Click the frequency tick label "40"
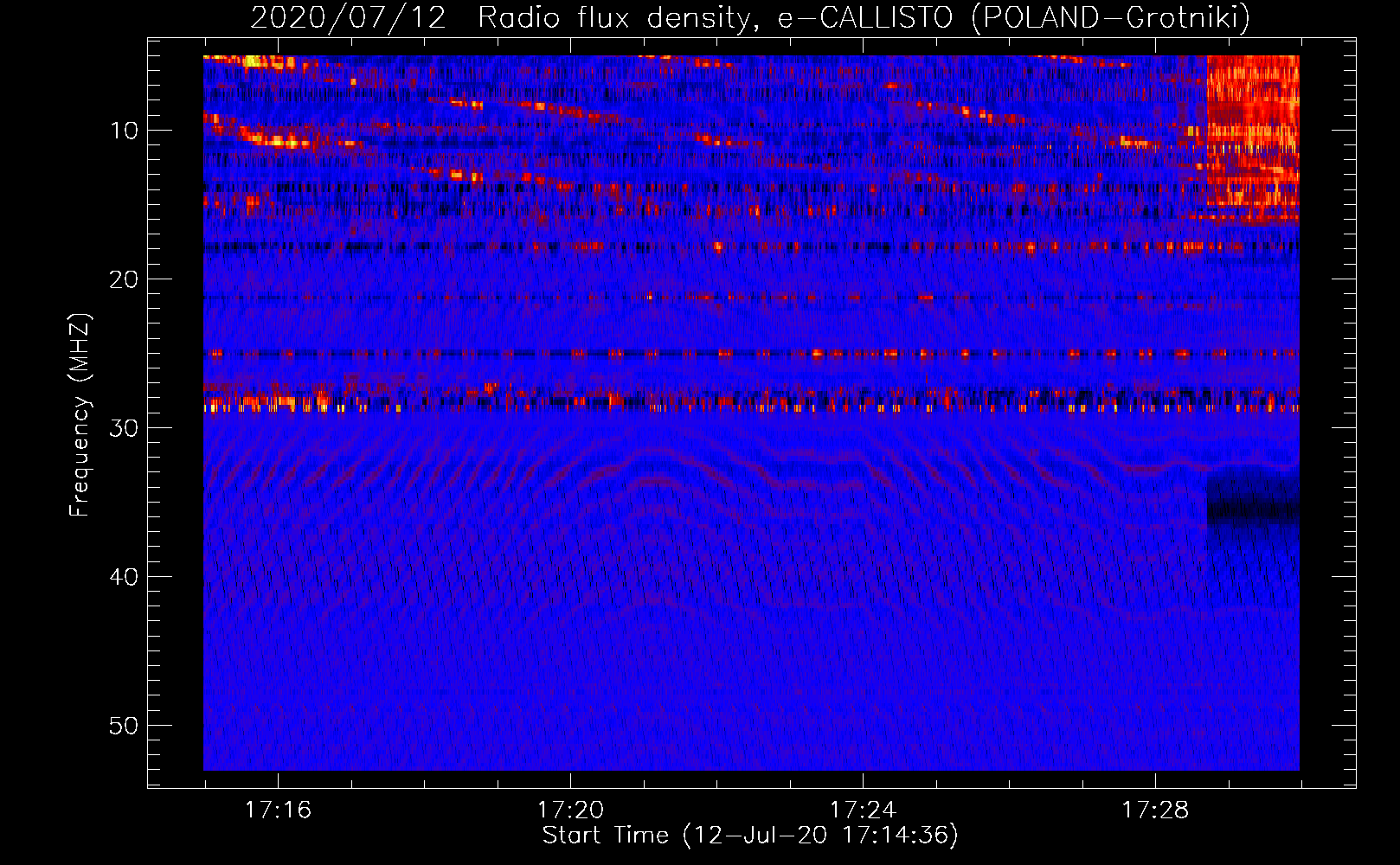This screenshot has height=865, width=1400. click(125, 577)
